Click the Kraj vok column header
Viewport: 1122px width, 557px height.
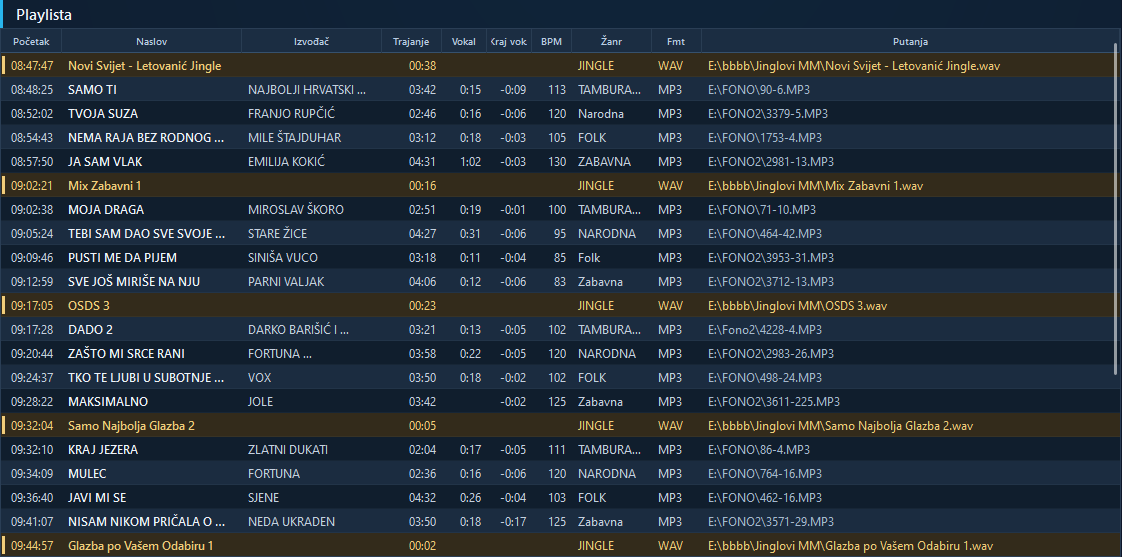pyautogui.click(x=509, y=42)
